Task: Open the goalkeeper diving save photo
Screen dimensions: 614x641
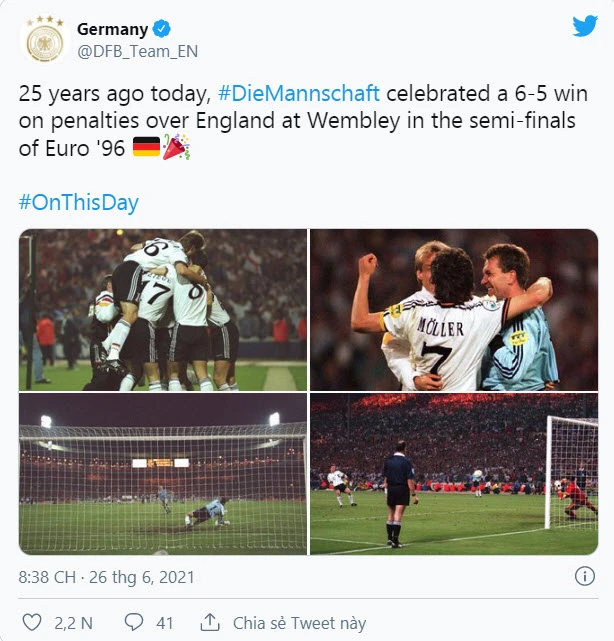Action: click(163, 474)
